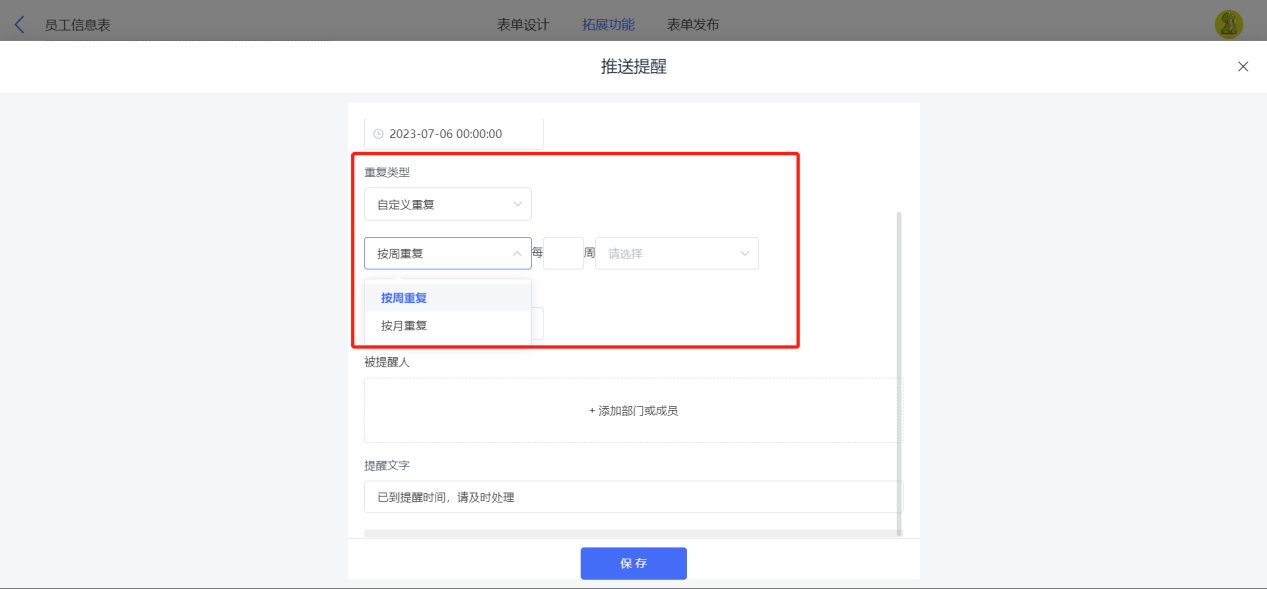
Task: Focus the 提醒文字 text field
Action: click(633, 497)
